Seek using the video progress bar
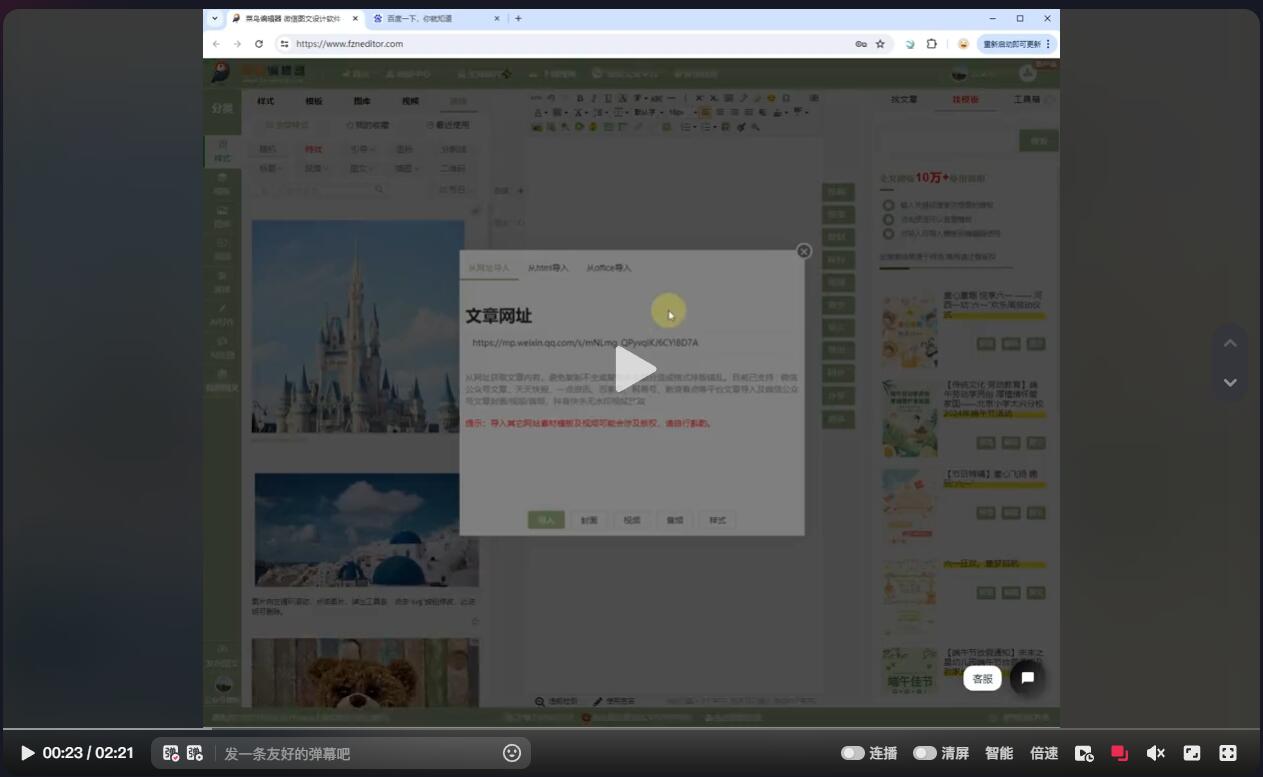The width and height of the screenshot is (1263, 777). [631, 729]
